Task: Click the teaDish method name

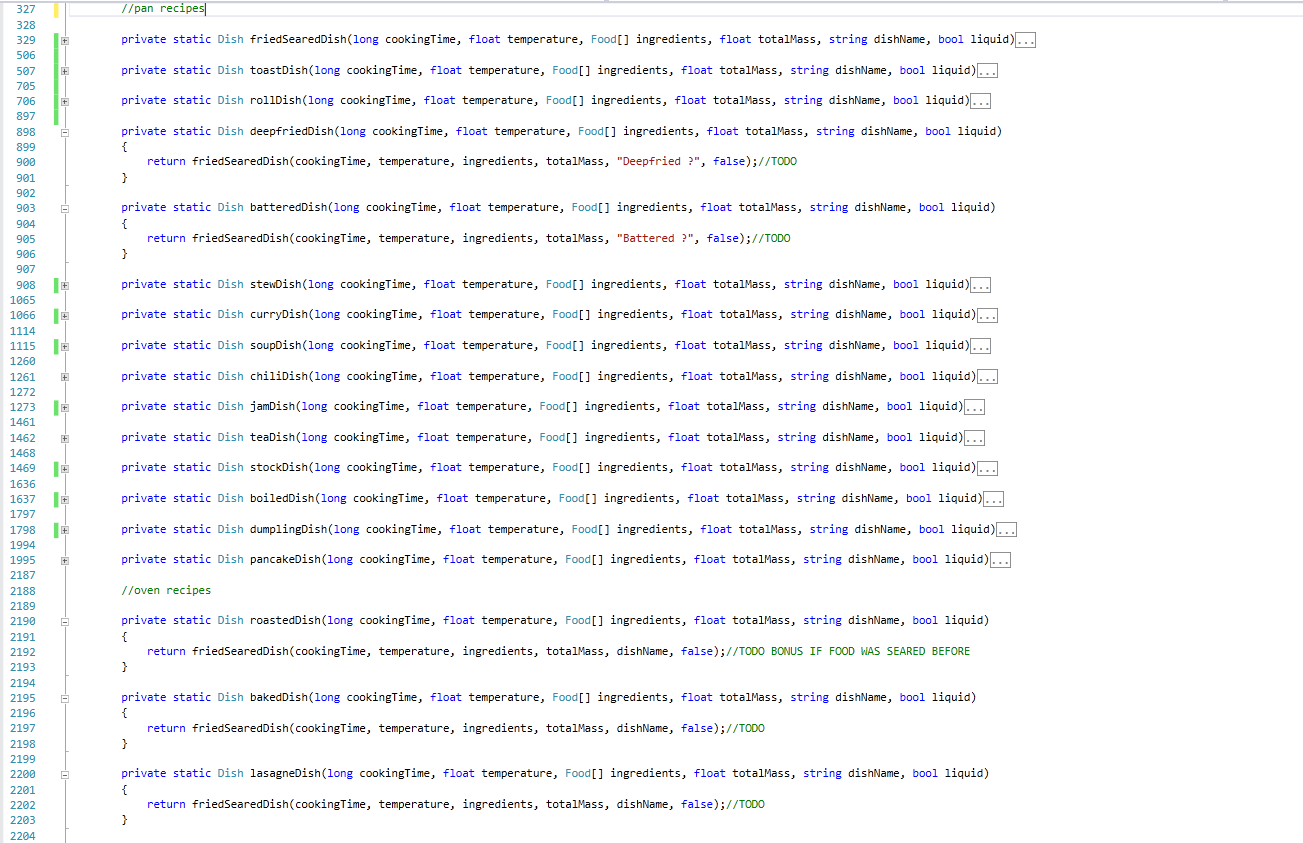Action: pos(272,437)
